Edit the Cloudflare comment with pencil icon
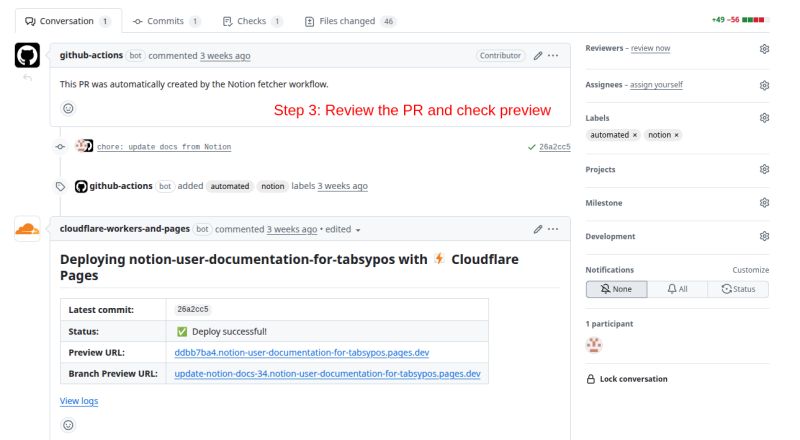Screen dimensions: 800x440 point(538,229)
